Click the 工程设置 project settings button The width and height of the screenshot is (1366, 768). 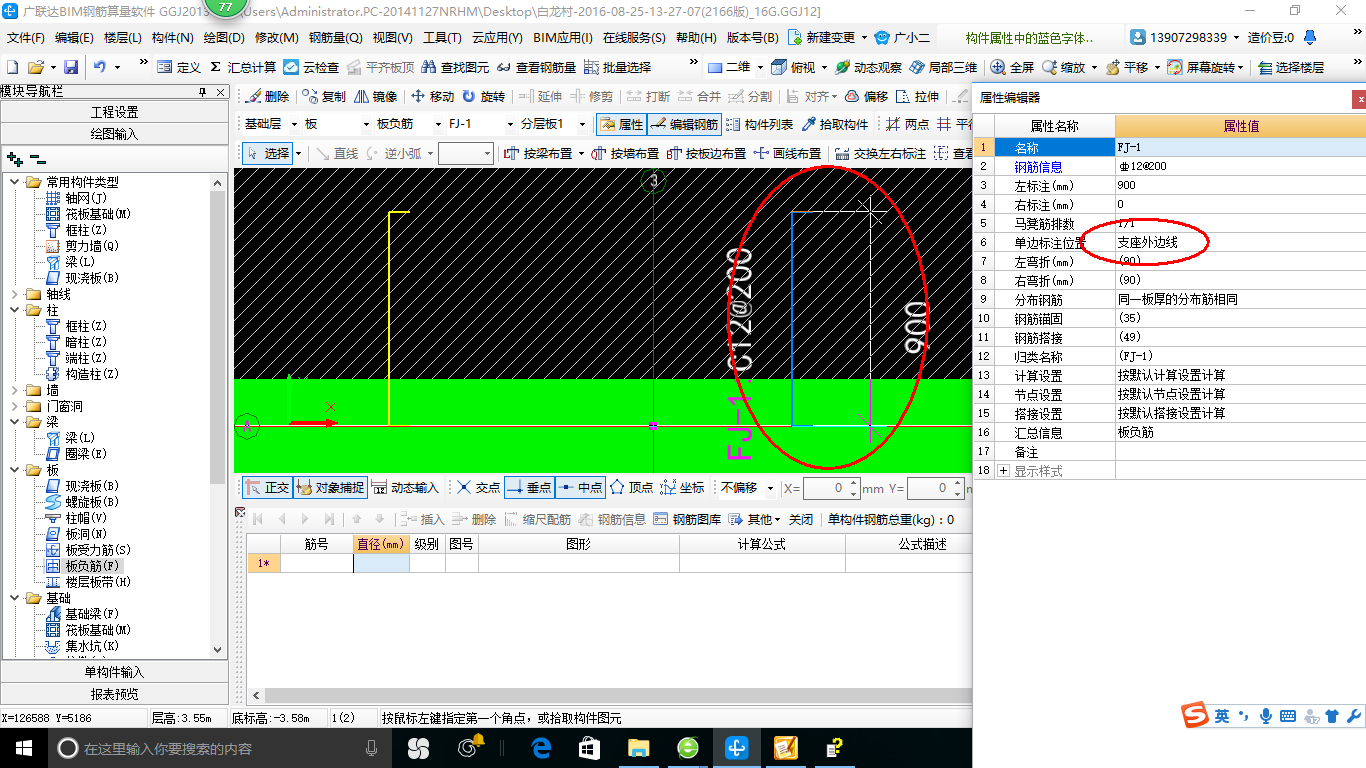[x=114, y=112]
